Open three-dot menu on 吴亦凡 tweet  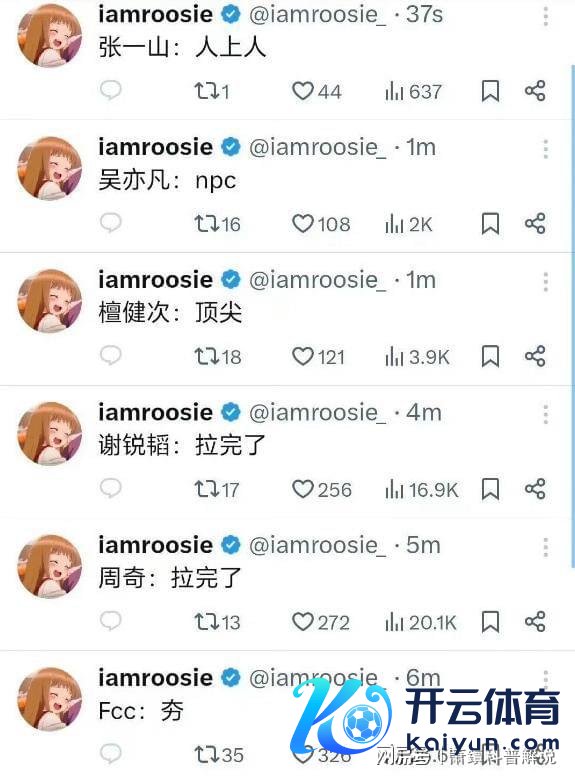click(x=545, y=149)
